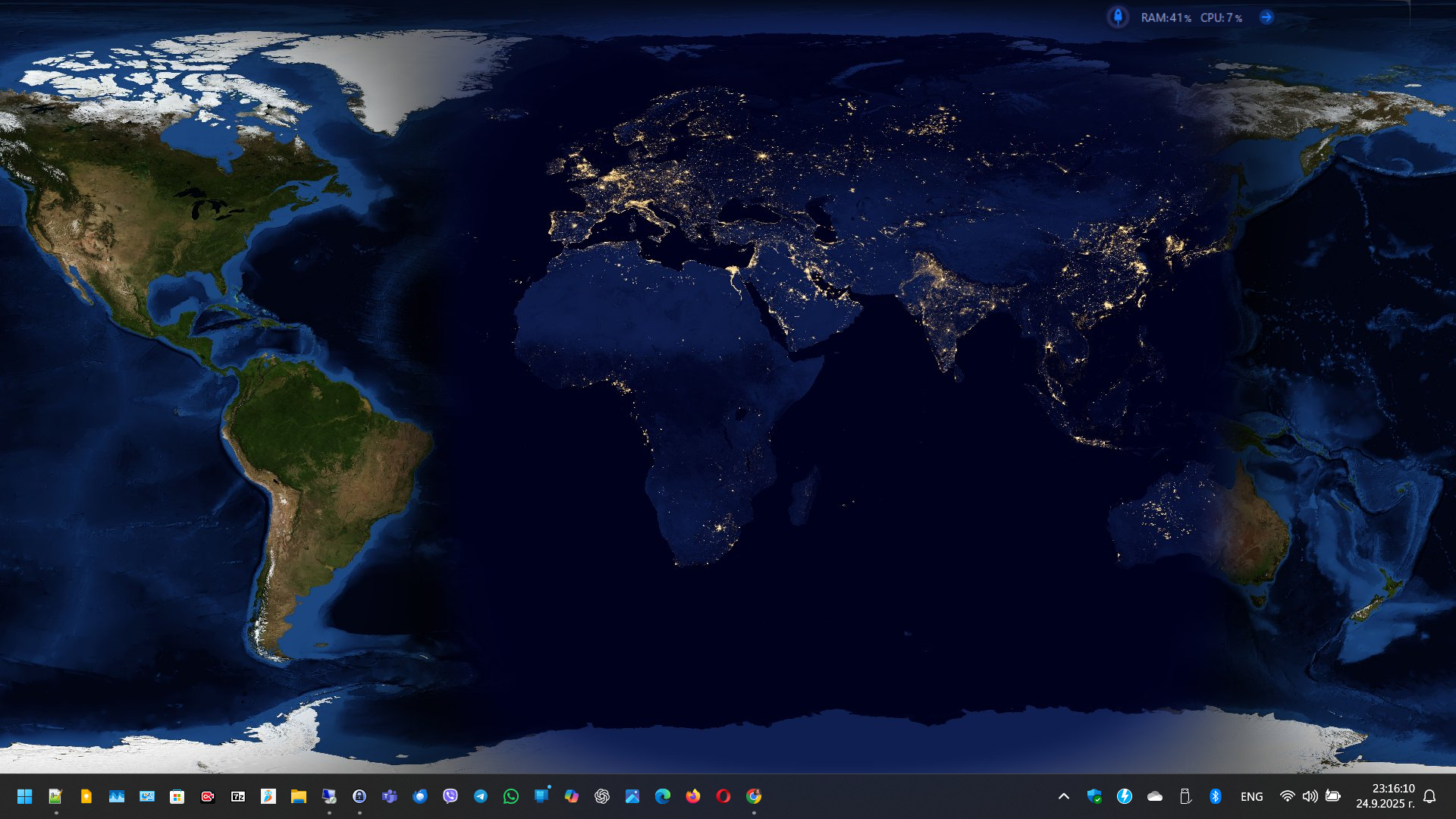Open 7-Zip from the taskbar
This screenshot has height=819, width=1456.
pyautogui.click(x=238, y=796)
